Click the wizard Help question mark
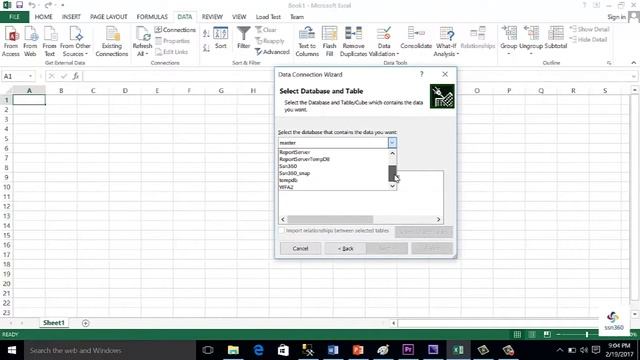The width and height of the screenshot is (640, 360). pos(422,74)
